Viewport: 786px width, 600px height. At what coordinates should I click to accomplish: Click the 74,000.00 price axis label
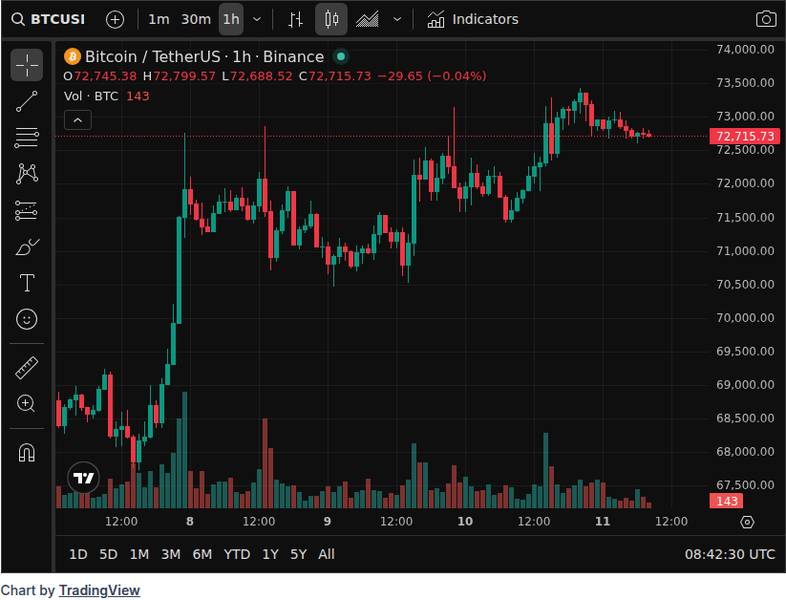pos(745,49)
